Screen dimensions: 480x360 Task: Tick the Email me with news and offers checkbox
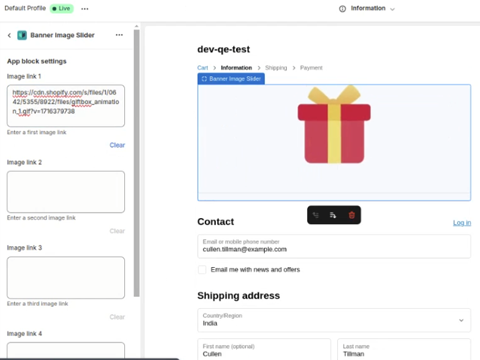[x=202, y=270]
